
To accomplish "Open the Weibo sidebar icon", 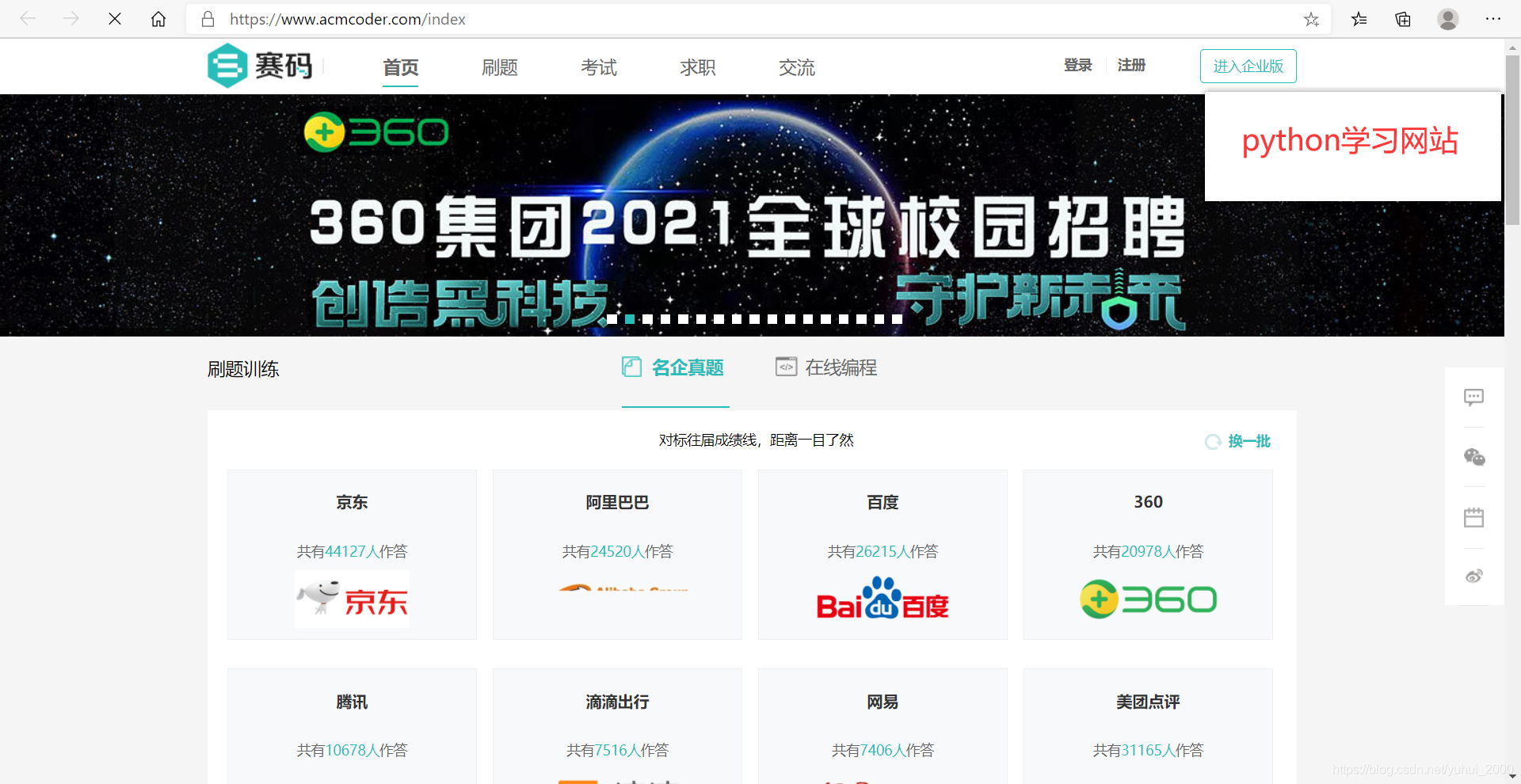I will tap(1473, 577).
